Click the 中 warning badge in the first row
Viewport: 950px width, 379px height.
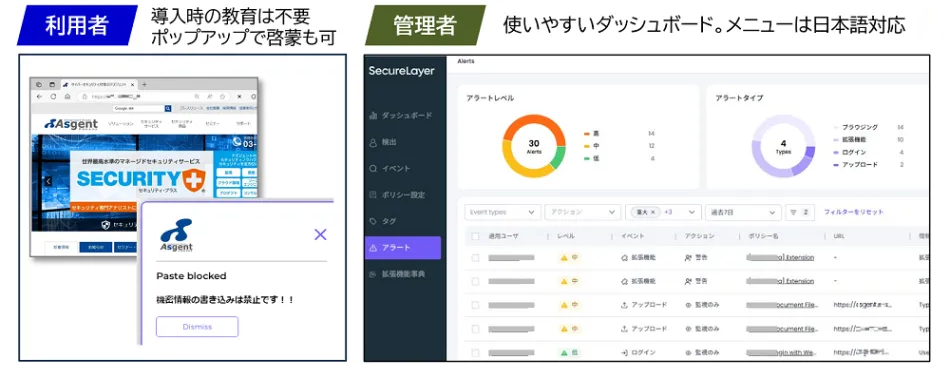point(569,257)
